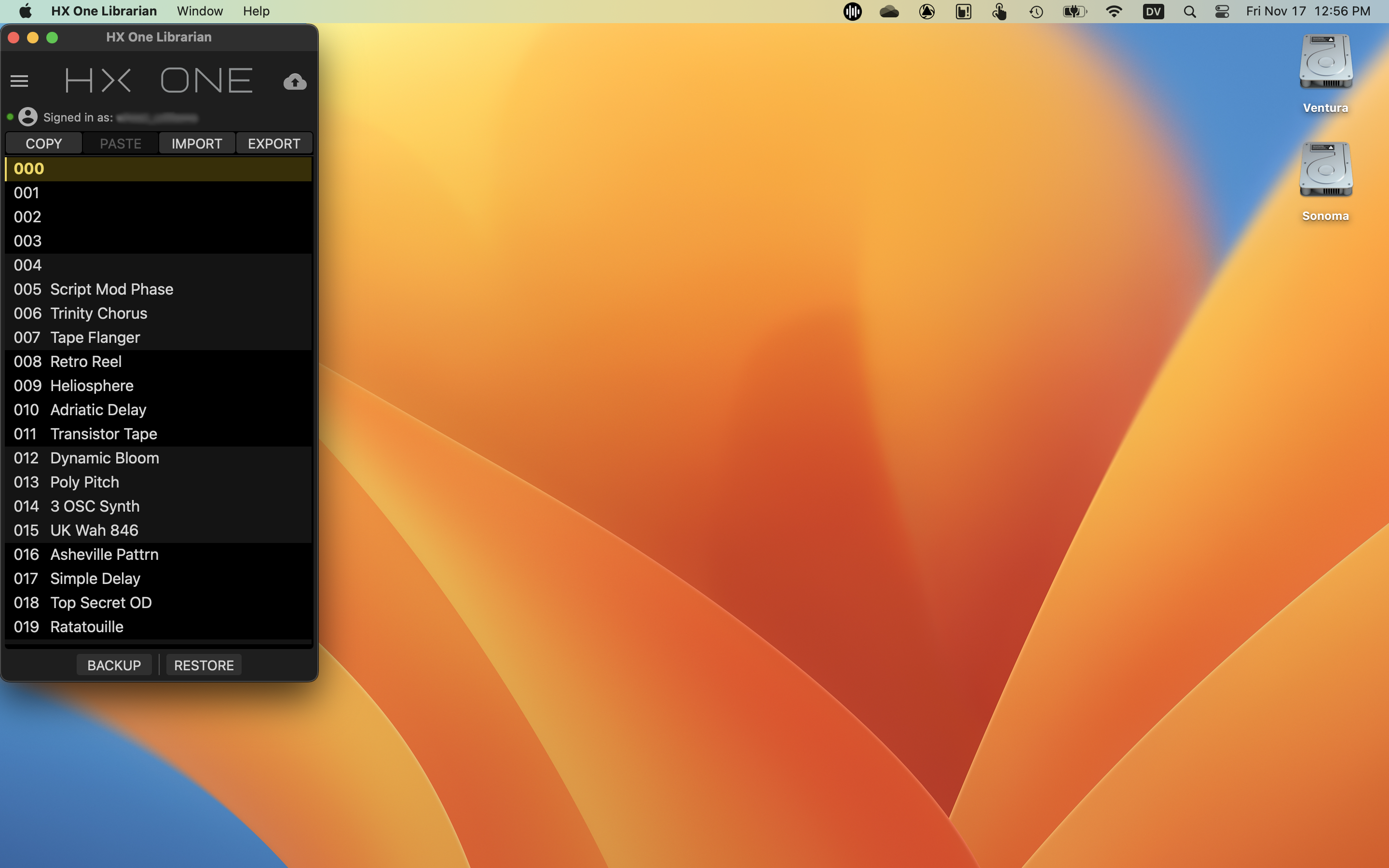
Task: Click the BACKUP button
Action: click(x=114, y=665)
